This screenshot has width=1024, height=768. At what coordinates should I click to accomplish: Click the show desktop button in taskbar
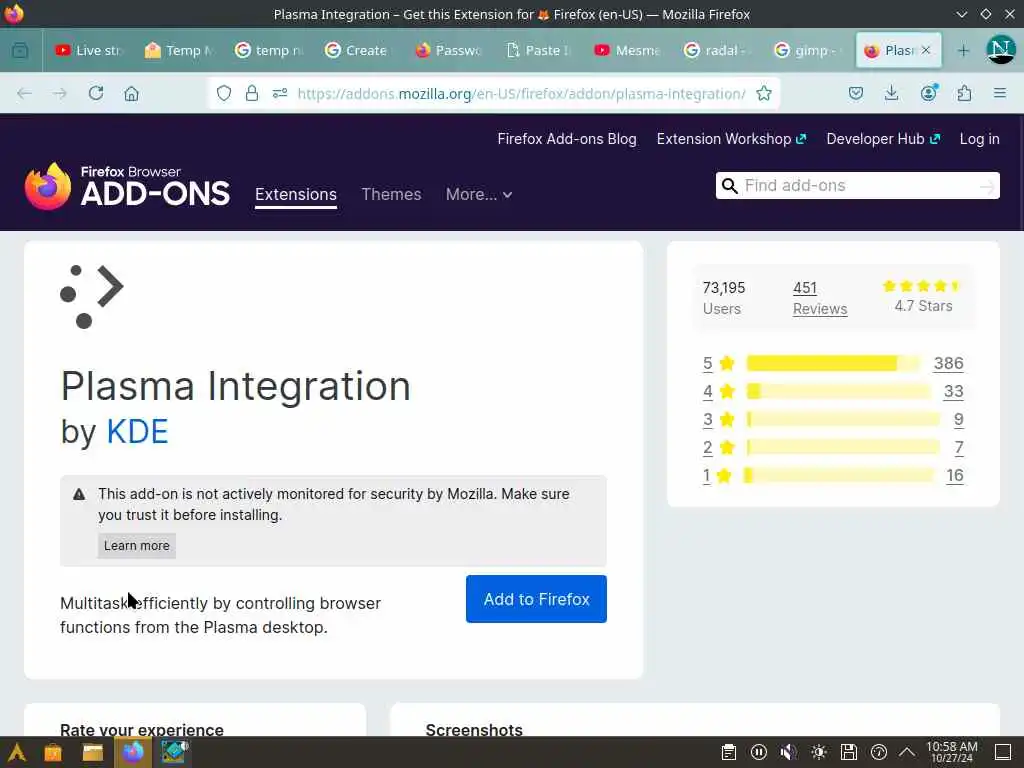tap(1003, 752)
